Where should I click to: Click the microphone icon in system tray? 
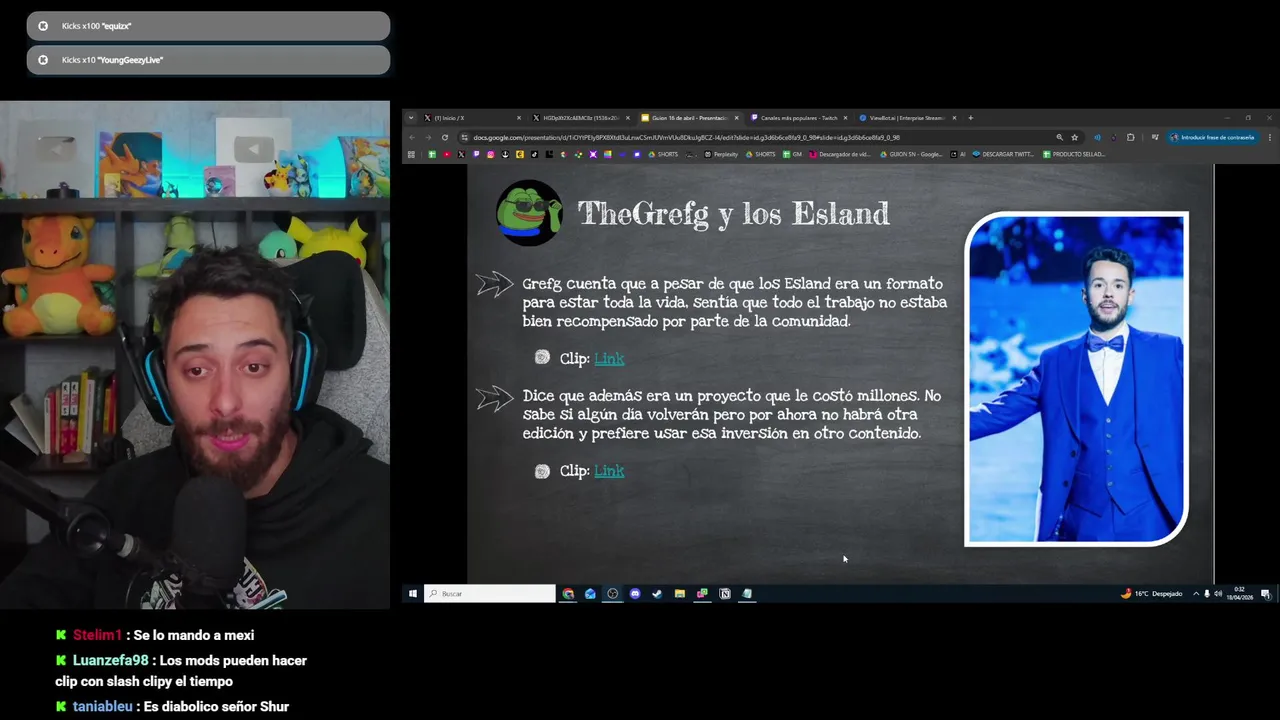1207,594
